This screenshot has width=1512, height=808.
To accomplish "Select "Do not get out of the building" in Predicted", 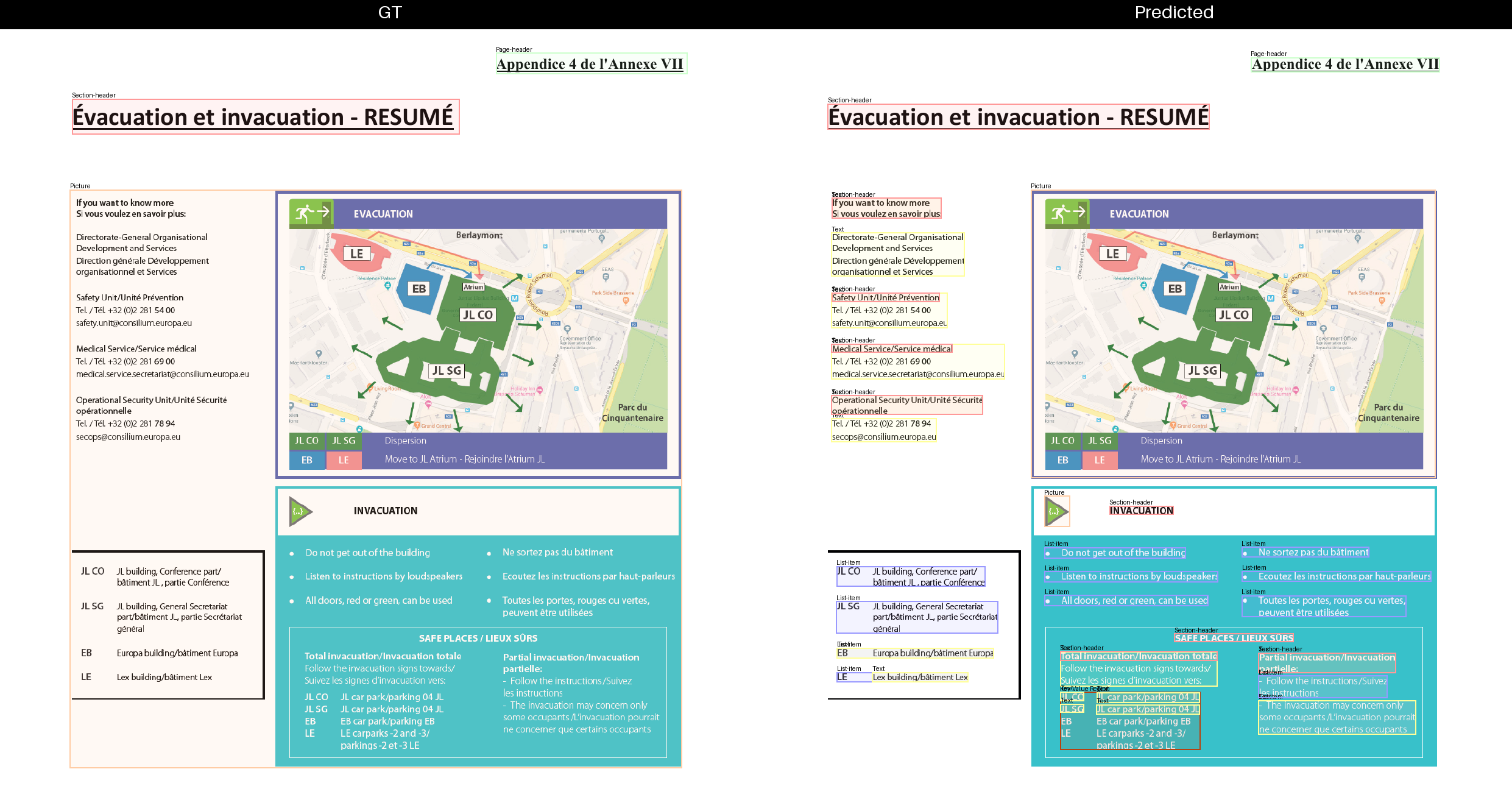I will (x=1123, y=553).
